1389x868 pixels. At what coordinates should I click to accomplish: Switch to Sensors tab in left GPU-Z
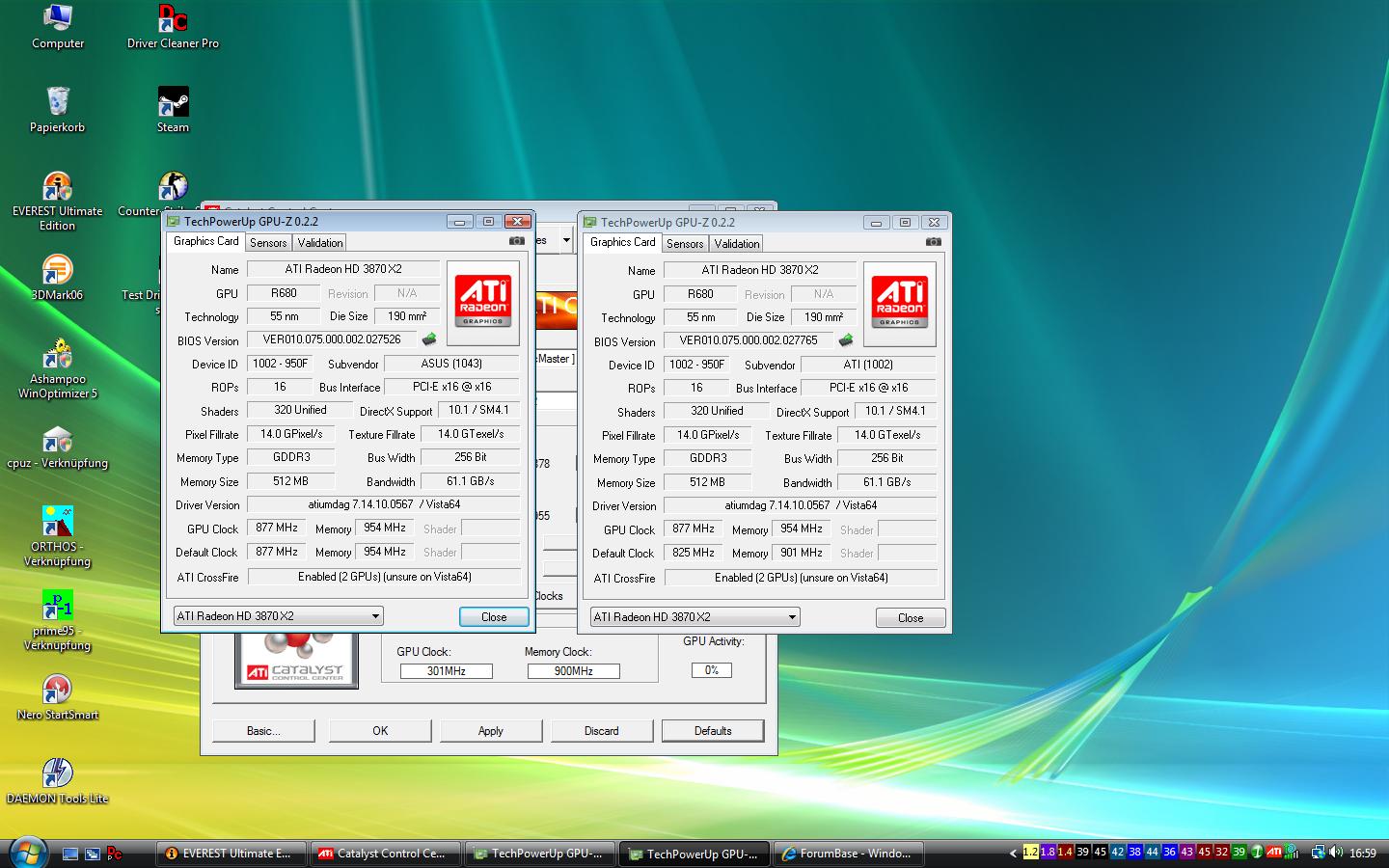click(268, 243)
